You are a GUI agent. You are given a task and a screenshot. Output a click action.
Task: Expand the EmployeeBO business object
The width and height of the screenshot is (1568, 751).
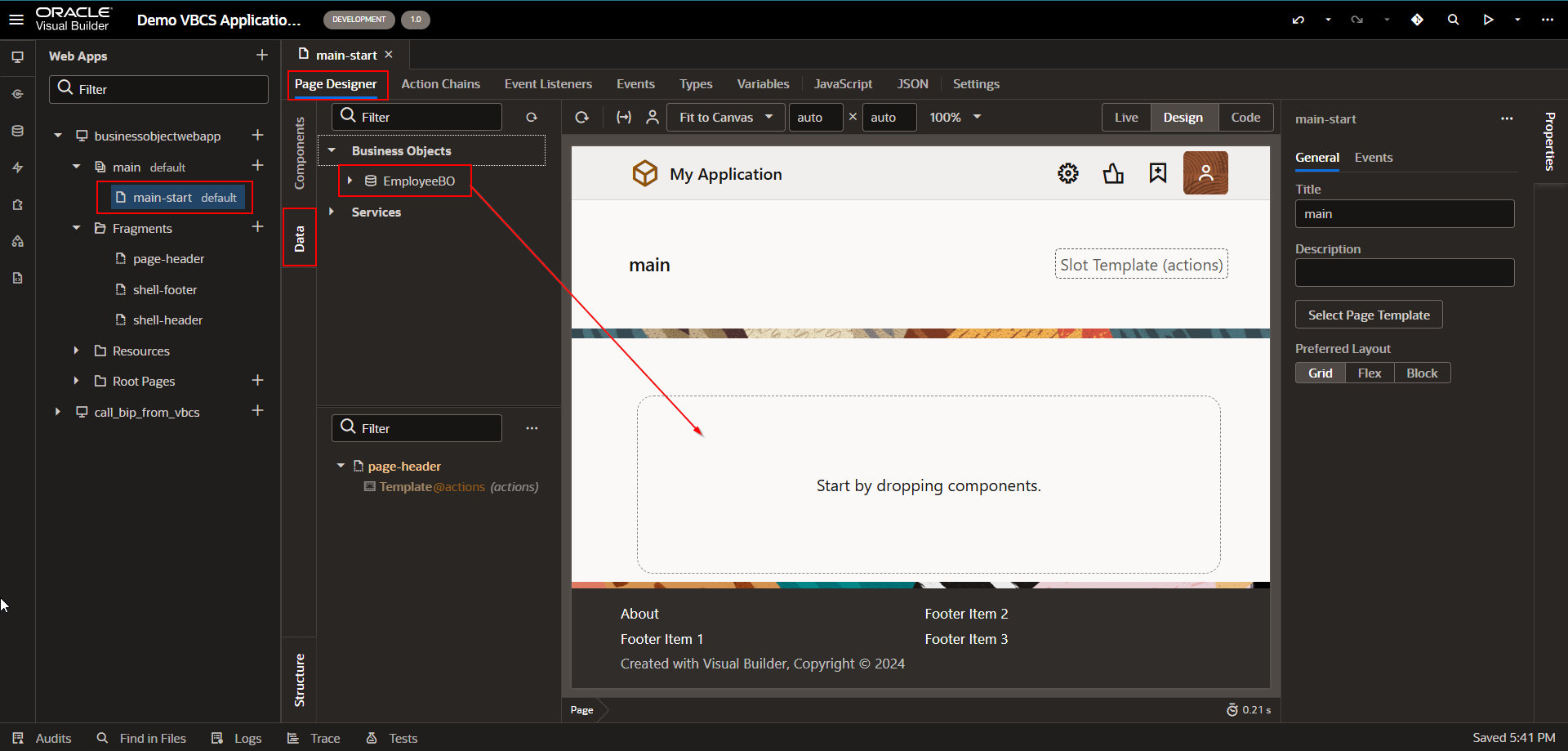click(x=350, y=181)
